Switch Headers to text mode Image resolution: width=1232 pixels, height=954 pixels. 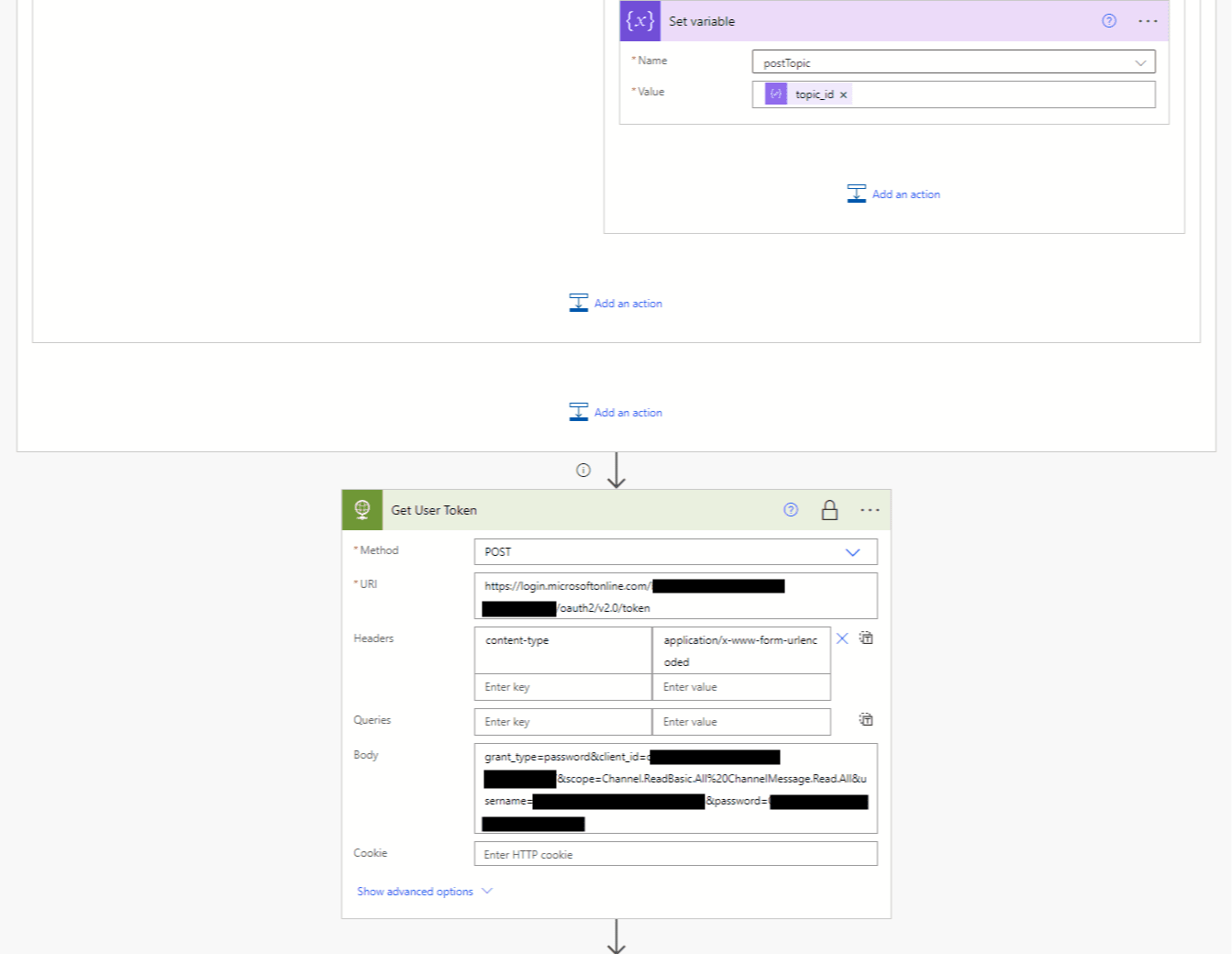click(x=866, y=638)
